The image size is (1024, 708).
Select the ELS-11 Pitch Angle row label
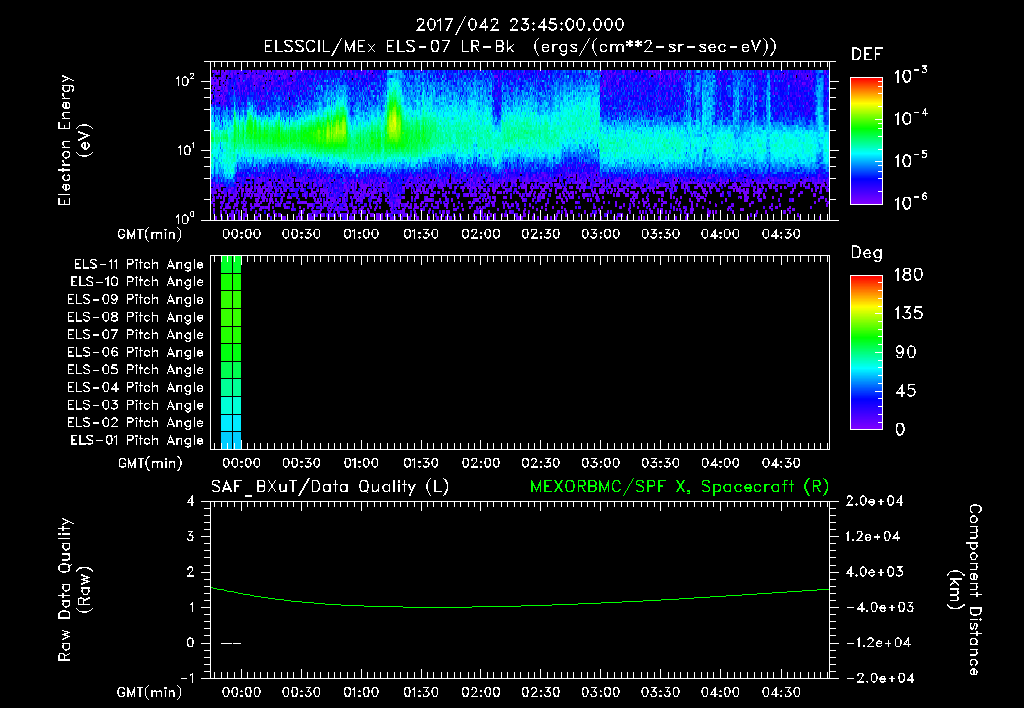(138, 265)
